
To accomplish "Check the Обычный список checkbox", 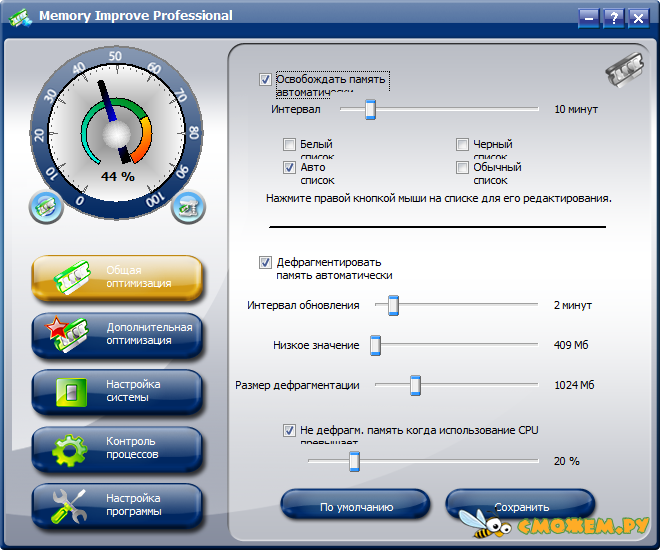I will pyautogui.click(x=462, y=167).
